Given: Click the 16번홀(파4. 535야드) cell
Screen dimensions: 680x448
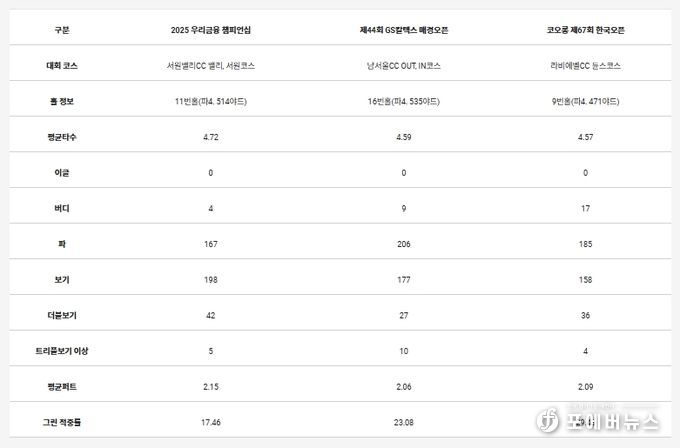Looking at the screenshot, I should pyautogui.click(x=404, y=101).
